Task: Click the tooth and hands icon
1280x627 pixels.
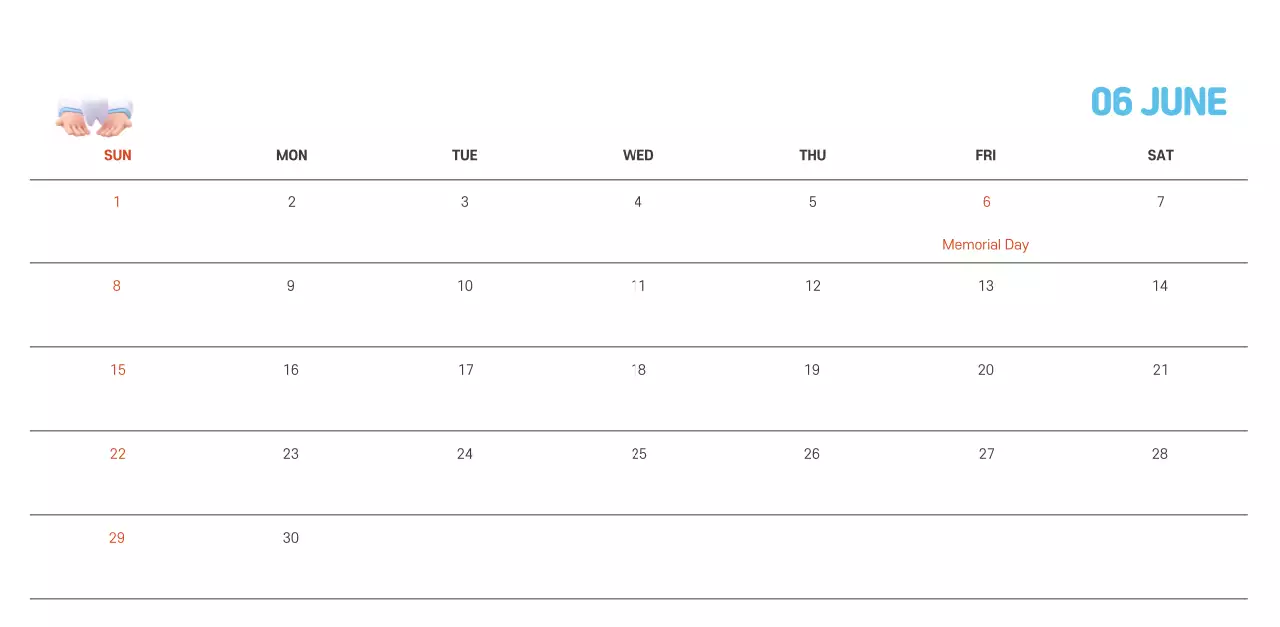Action: click(x=94, y=117)
